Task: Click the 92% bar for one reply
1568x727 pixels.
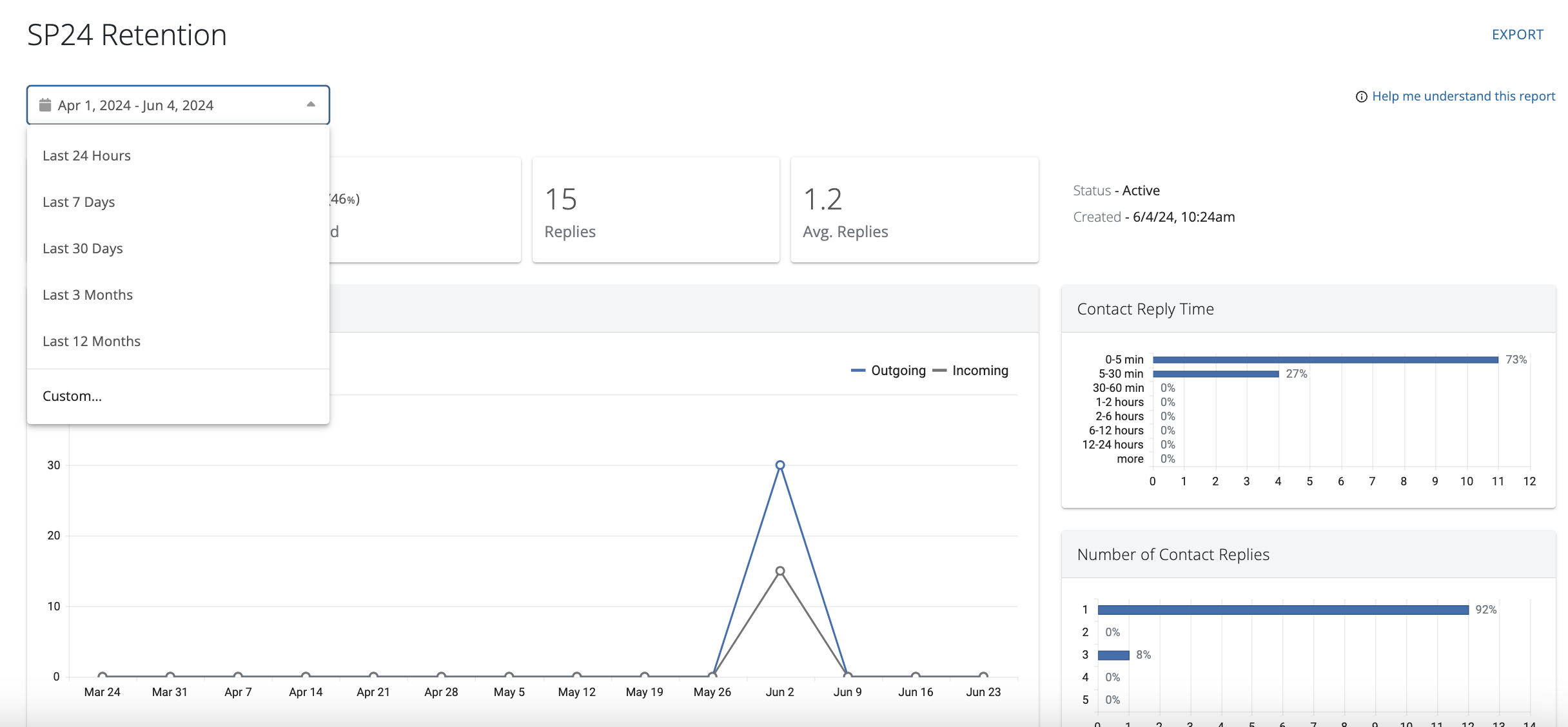Action: 1283,610
